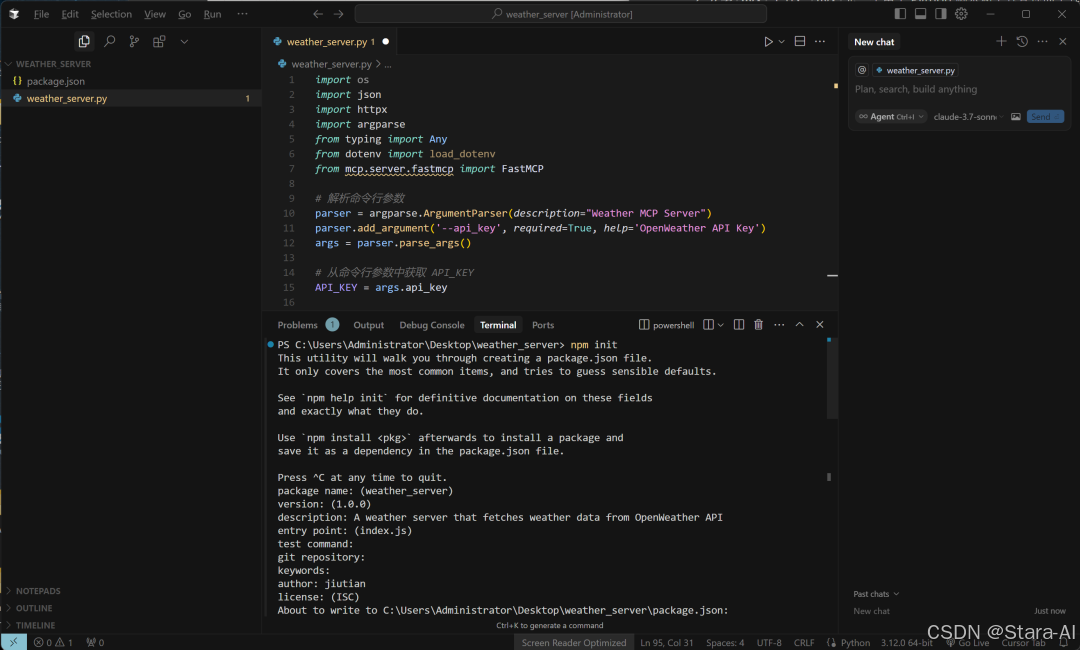Open errors and warnings status indicator
1080x650 pixels.
(x=53, y=642)
